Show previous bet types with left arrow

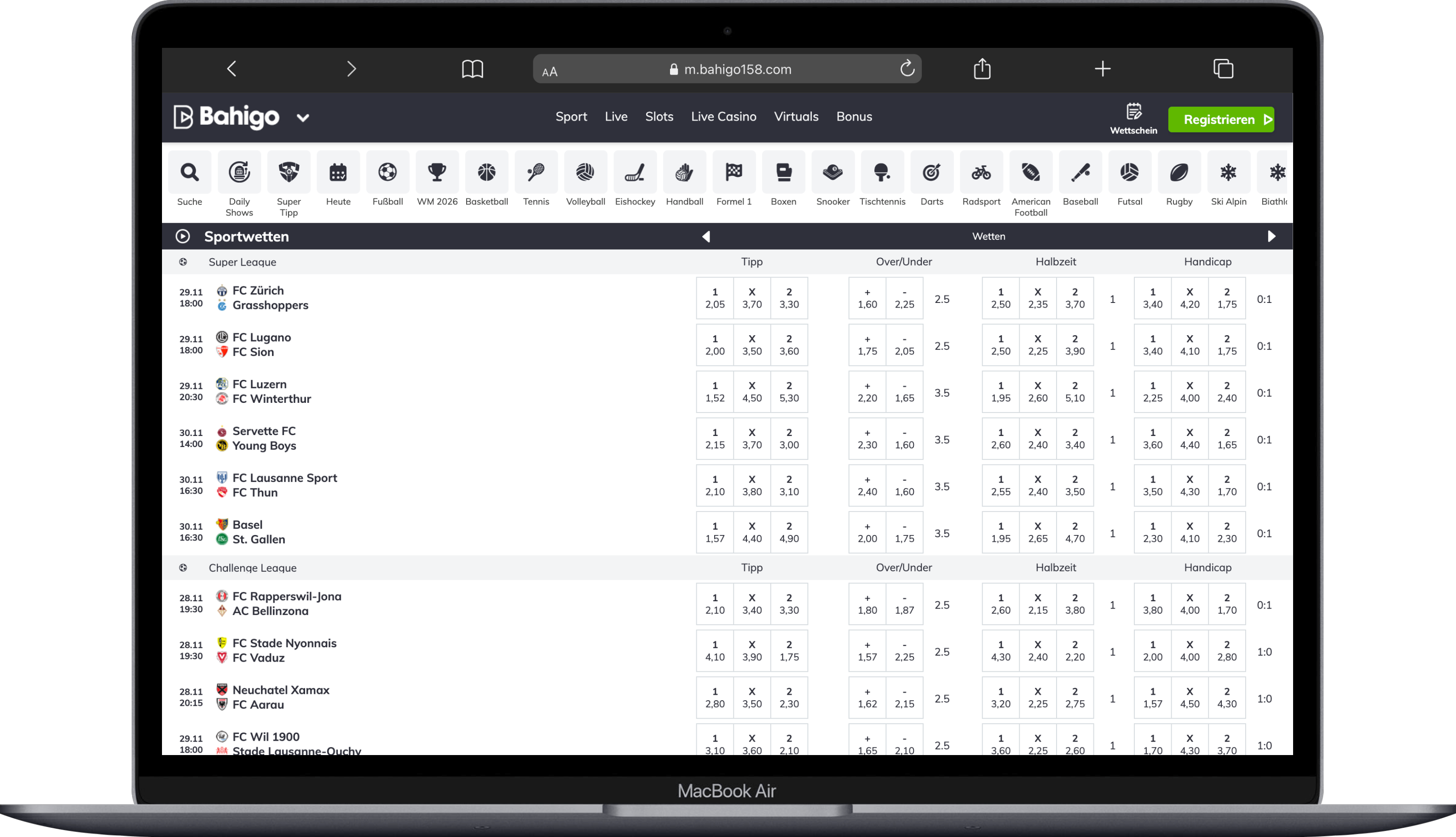click(x=706, y=236)
